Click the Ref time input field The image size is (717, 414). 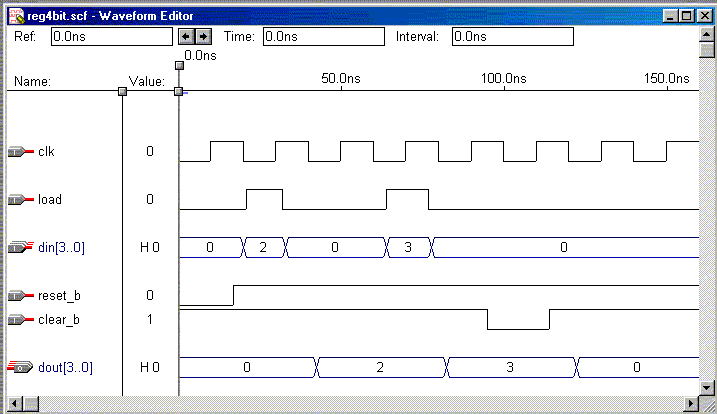point(111,36)
